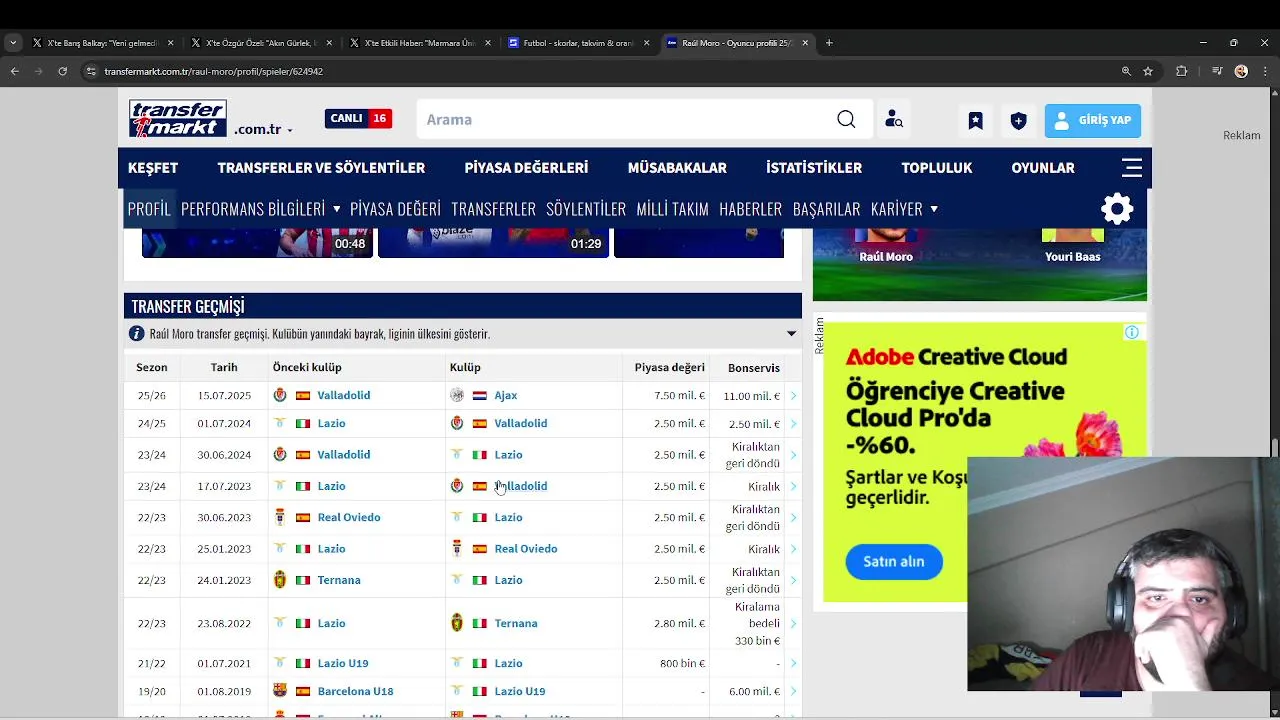This screenshot has height=720, width=1280.
Task: Play the video thumbnail with duration 00:48
Action: pos(257,243)
